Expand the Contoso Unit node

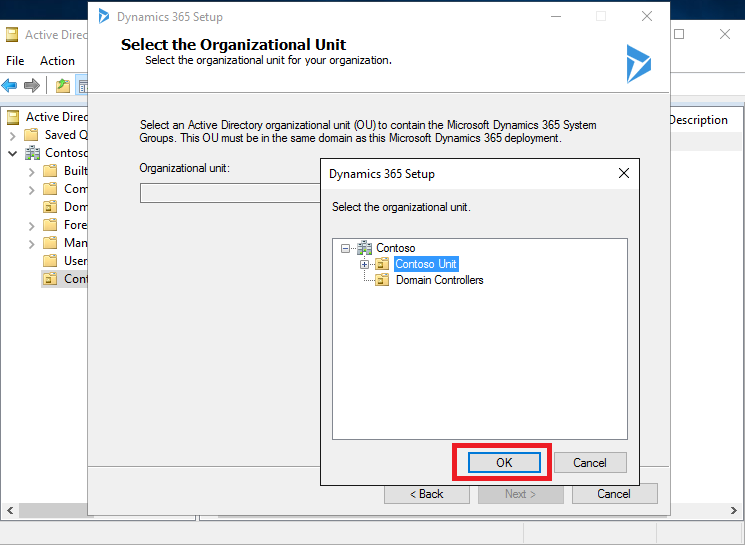pyautogui.click(x=364, y=264)
